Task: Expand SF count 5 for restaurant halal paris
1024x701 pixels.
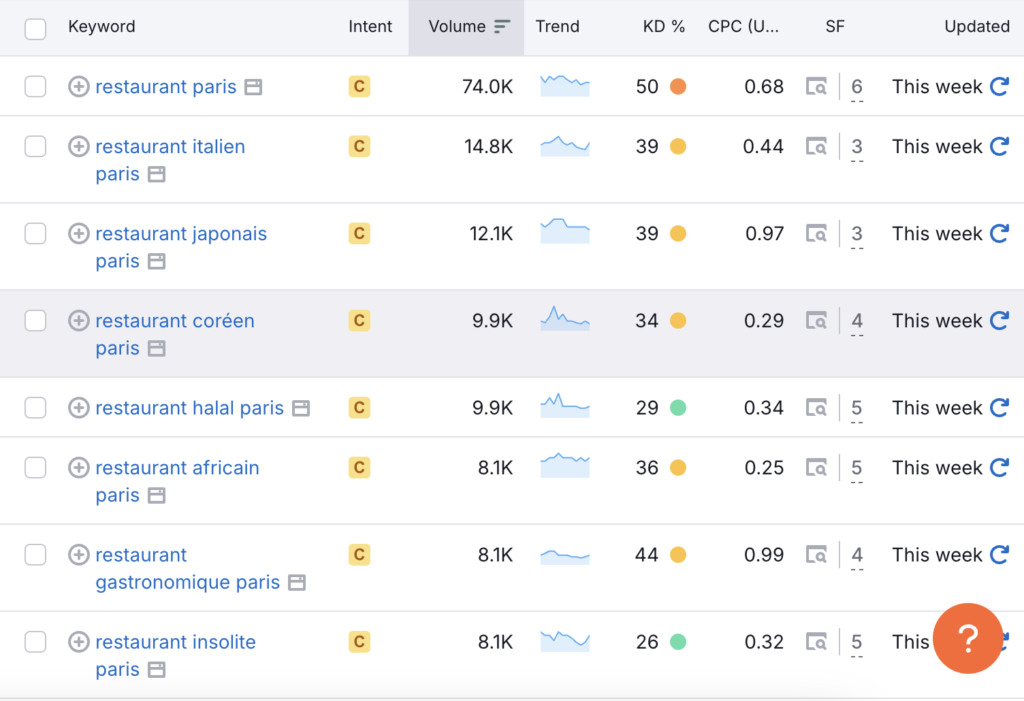Action: click(857, 409)
